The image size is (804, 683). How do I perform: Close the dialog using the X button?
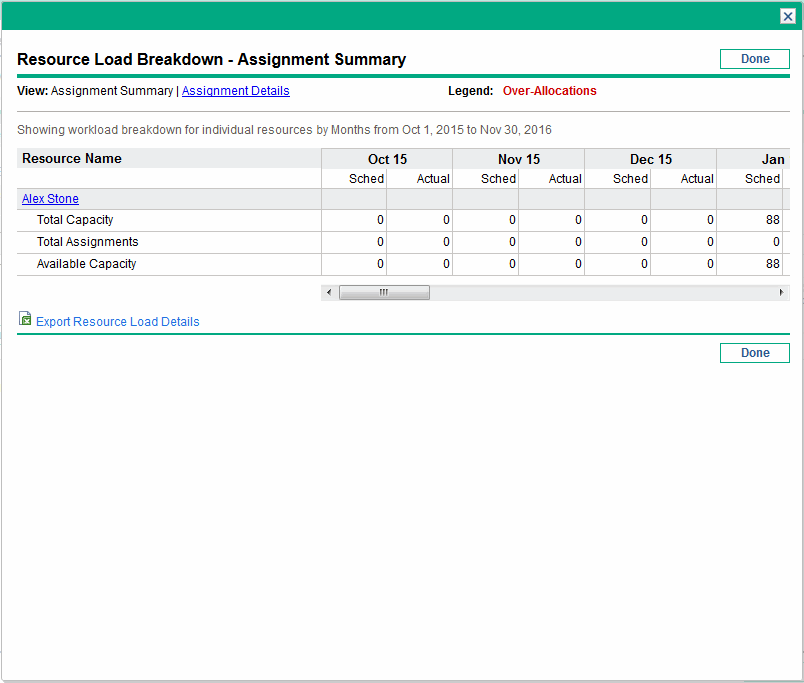tap(788, 16)
